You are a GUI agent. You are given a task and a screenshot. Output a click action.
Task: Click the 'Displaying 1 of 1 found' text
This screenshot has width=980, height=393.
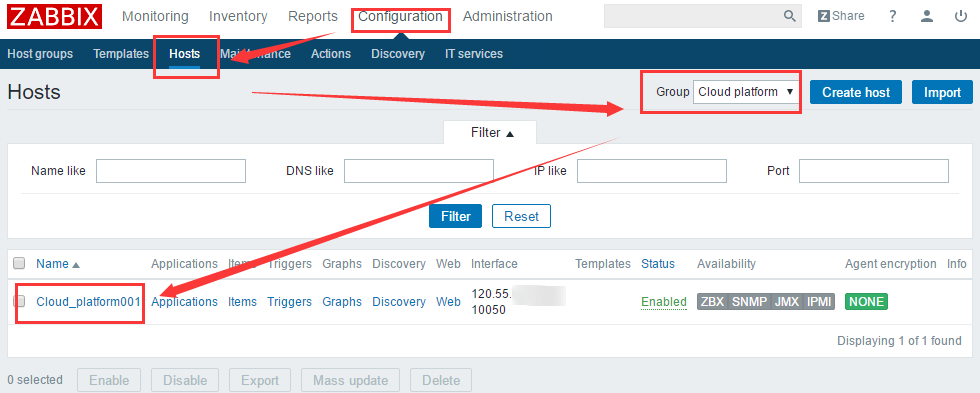pyautogui.click(x=899, y=341)
